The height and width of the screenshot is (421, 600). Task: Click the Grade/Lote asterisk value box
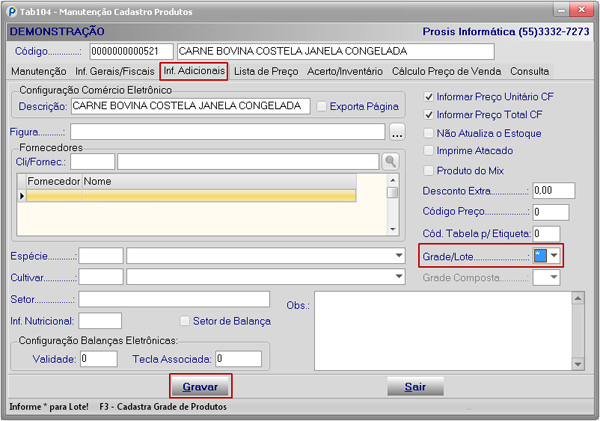click(x=540, y=255)
